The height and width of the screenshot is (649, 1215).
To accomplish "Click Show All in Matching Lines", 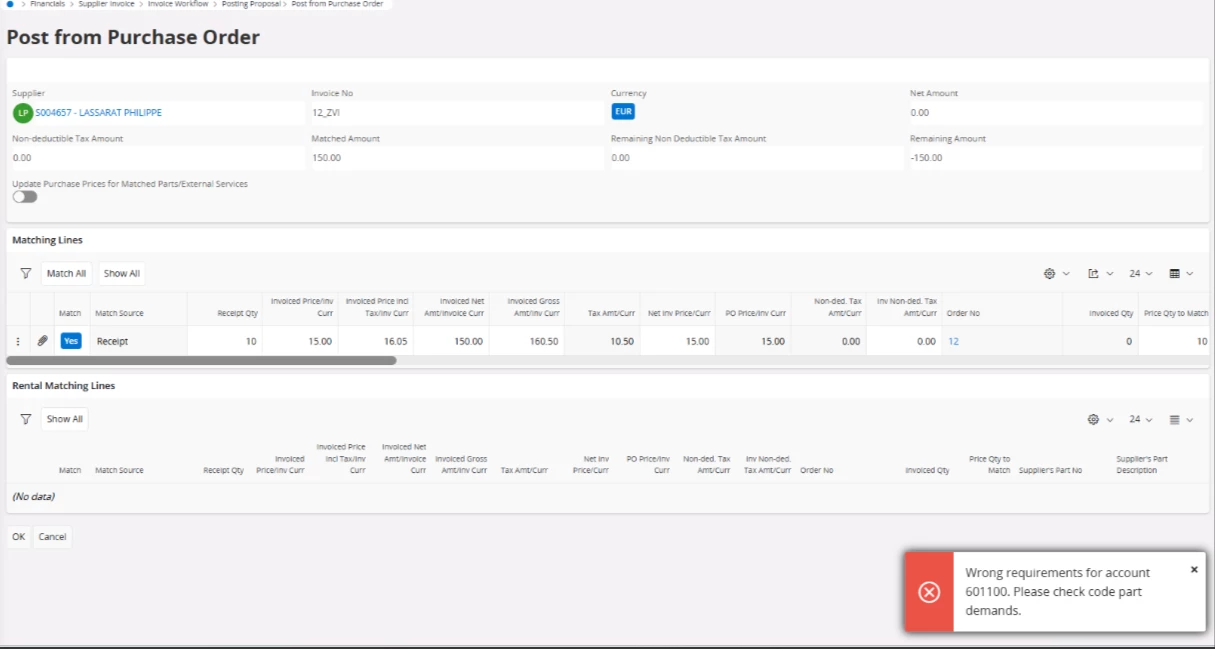I will (x=122, y=273).
